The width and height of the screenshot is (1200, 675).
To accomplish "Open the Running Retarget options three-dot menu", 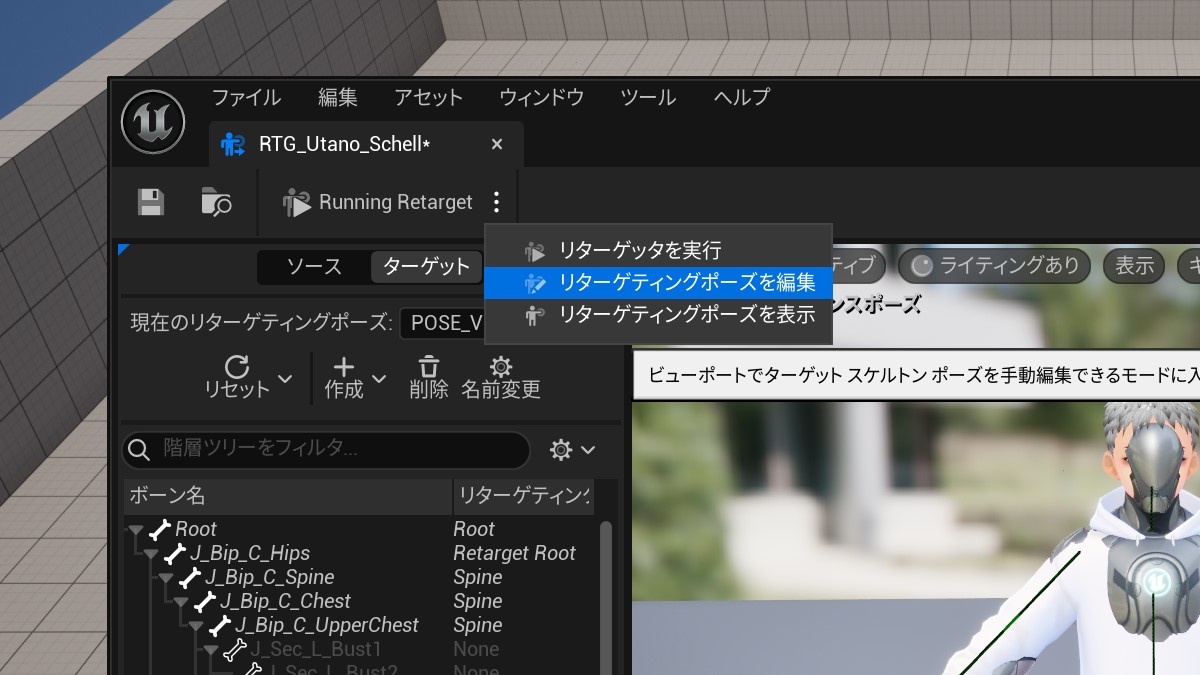I will coord(497,202).
